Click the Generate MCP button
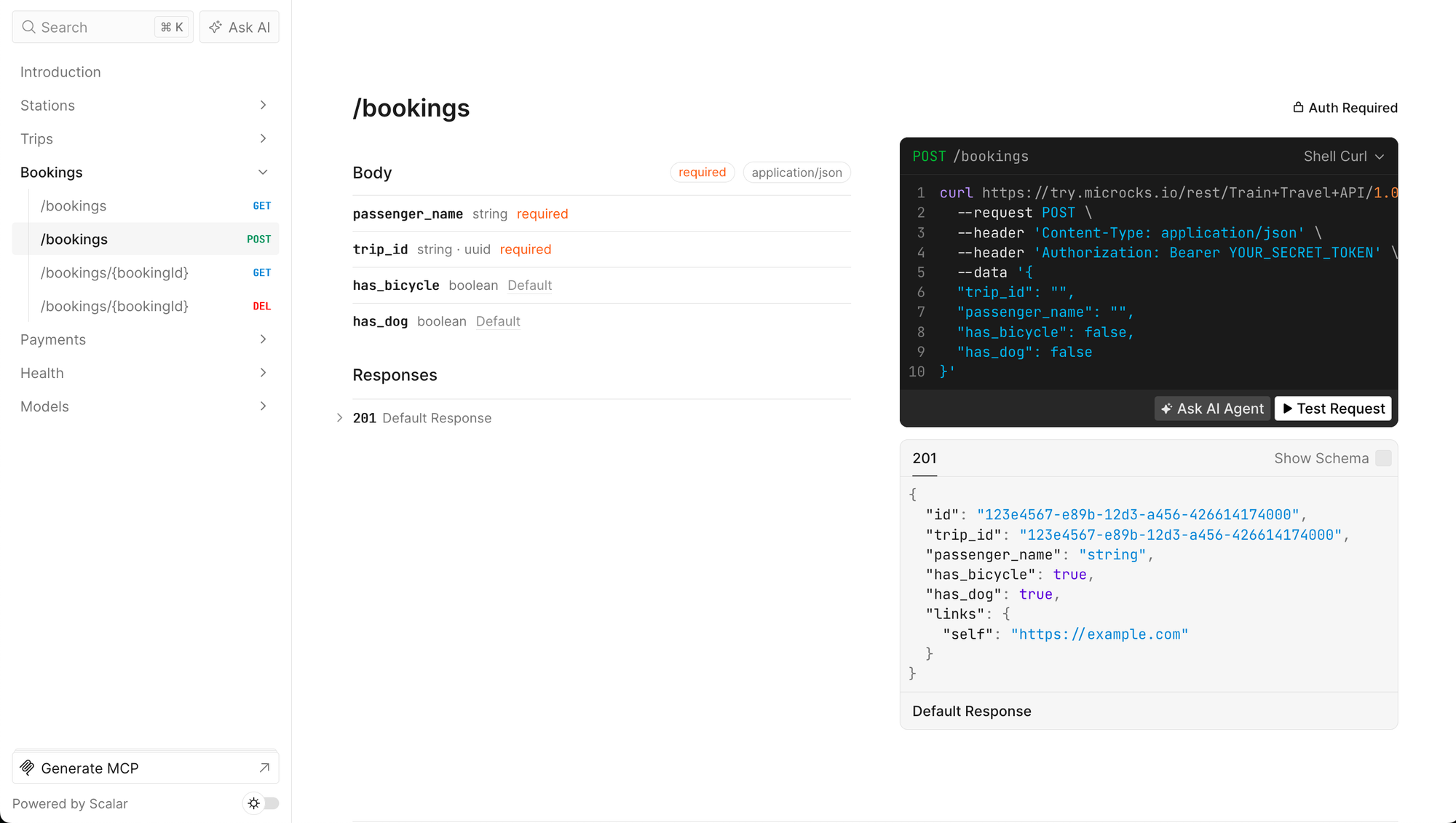Viewport: 1456px width, 823px height. (146, 768)
